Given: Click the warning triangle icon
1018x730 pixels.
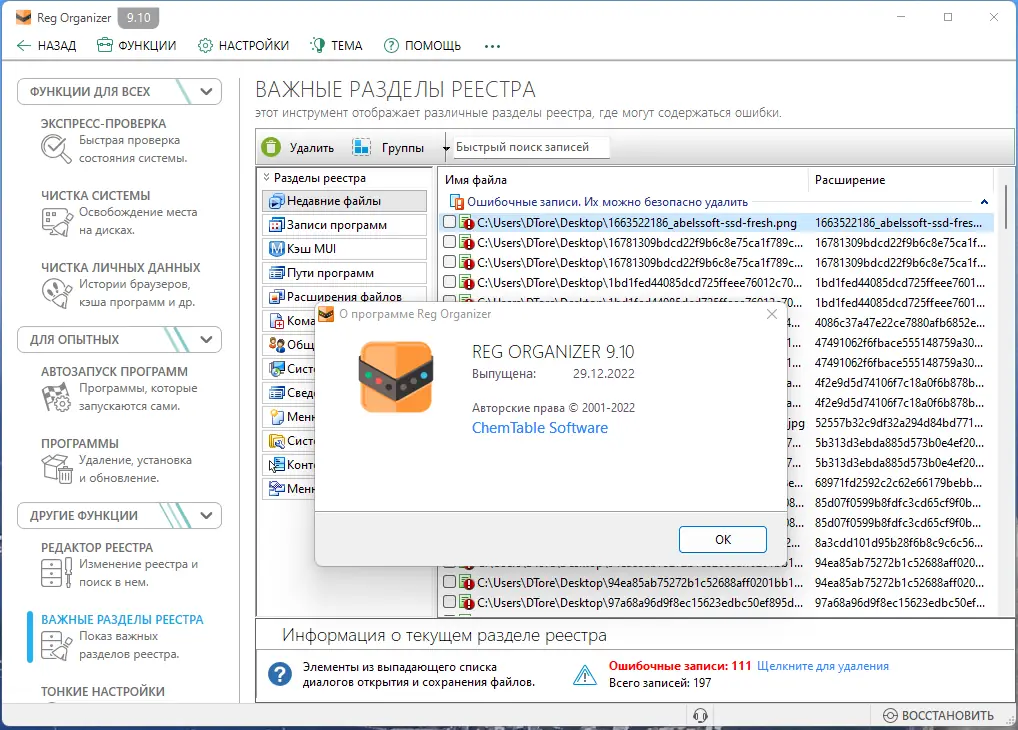Looking at the screenshot, I should pyautogui.click(x=585, y=675).
